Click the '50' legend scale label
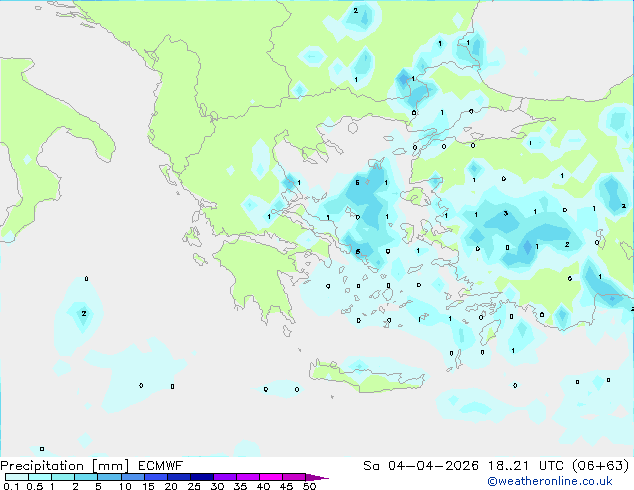 (310, 486)
